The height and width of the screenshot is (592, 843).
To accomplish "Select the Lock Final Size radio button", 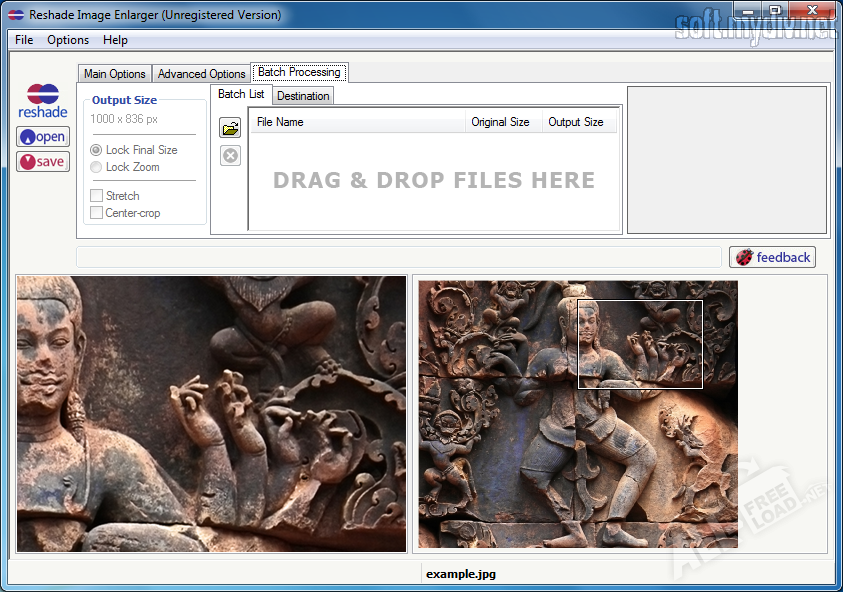I will (97, 150).
